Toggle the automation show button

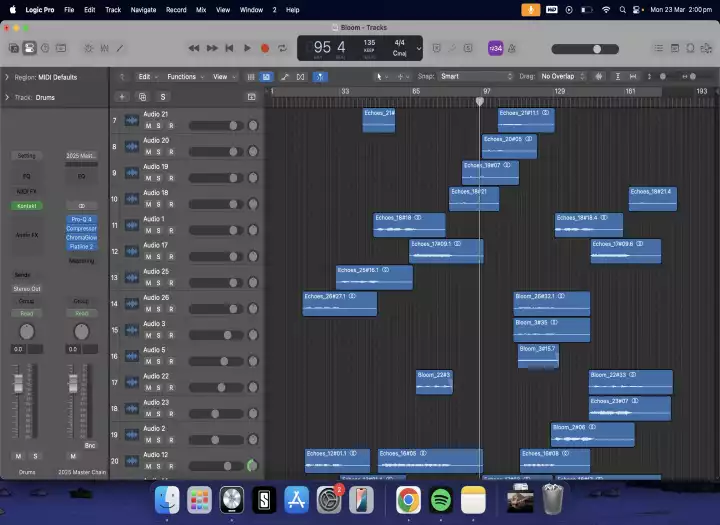pos(285,77)
